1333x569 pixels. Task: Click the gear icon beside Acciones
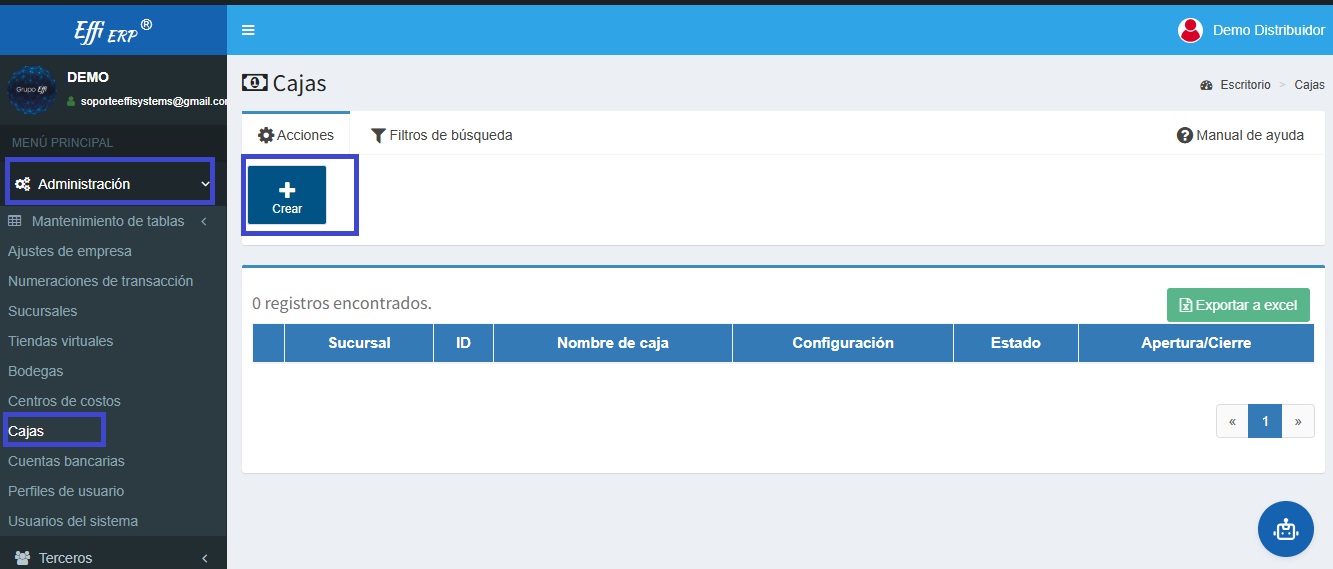coord(265,135)
